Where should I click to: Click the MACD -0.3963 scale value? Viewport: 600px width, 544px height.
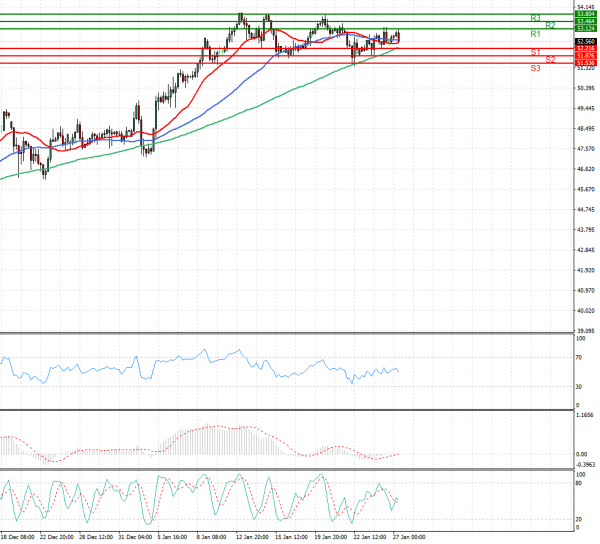click(x=585, y=465)
